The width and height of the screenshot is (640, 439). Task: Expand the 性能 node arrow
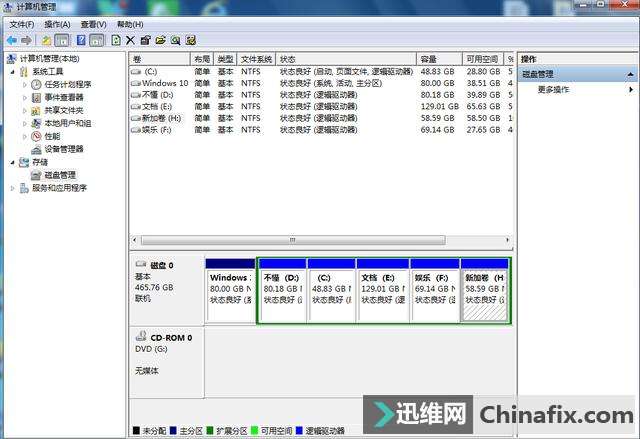pyautogui.click(x=24, y=137)
